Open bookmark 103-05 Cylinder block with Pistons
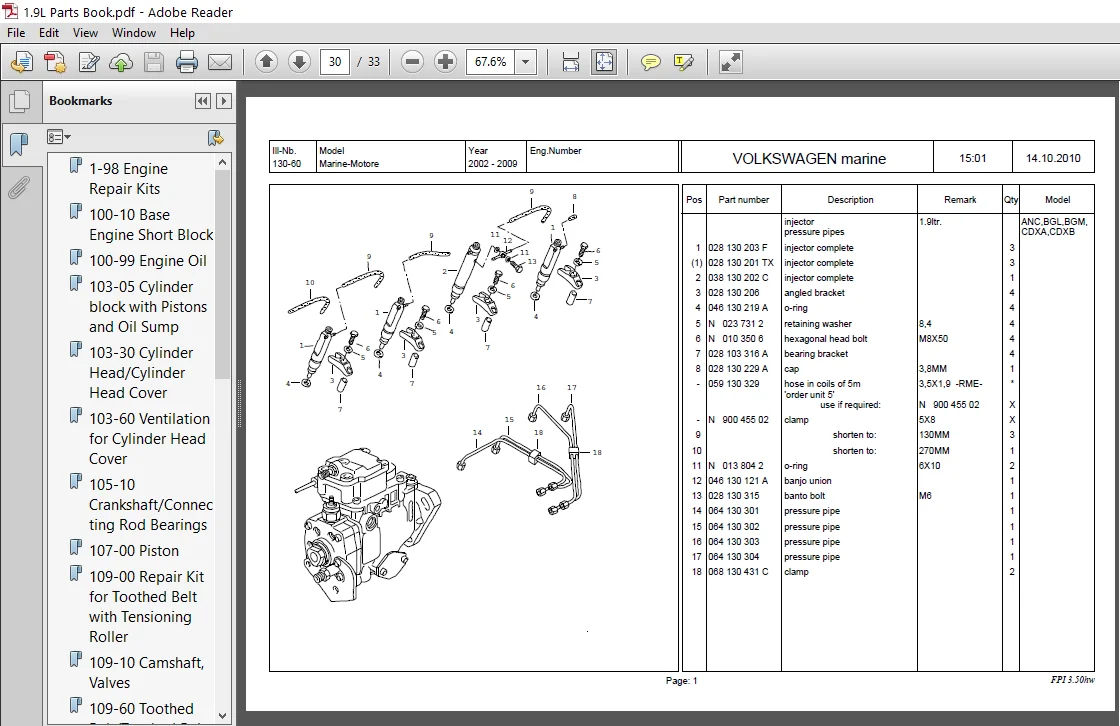Viewport: 1120px width, 726px height. [x=148, y=307]
